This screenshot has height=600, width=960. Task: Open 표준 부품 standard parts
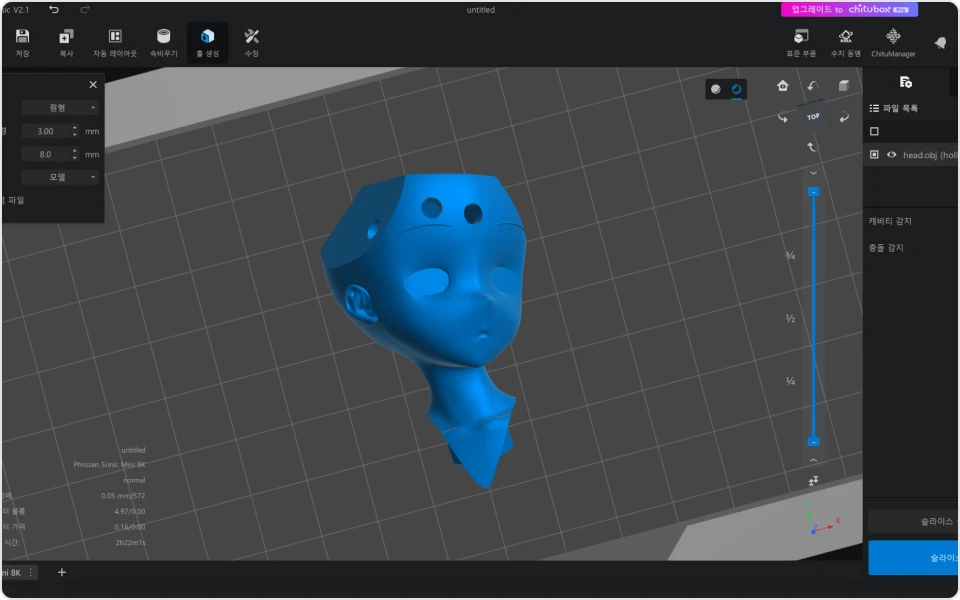tap(801, 43)
